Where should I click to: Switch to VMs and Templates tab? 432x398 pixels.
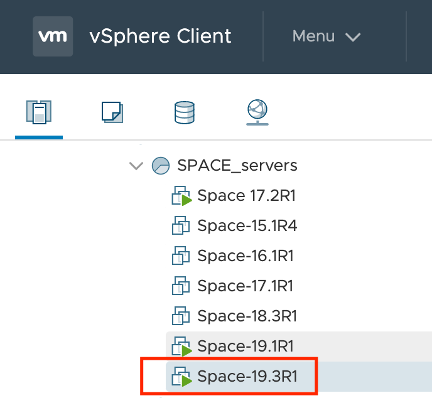pos(112,112)
